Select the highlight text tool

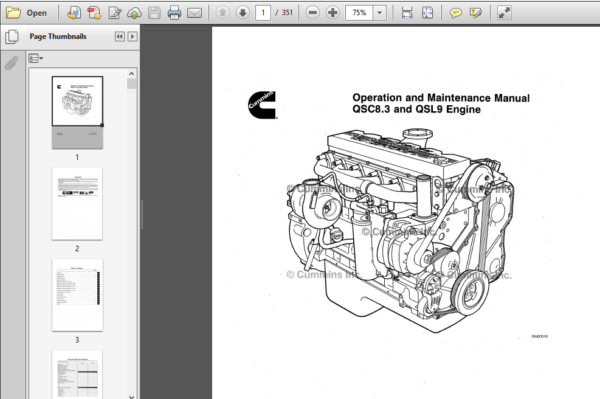click(x=476, y=13)
